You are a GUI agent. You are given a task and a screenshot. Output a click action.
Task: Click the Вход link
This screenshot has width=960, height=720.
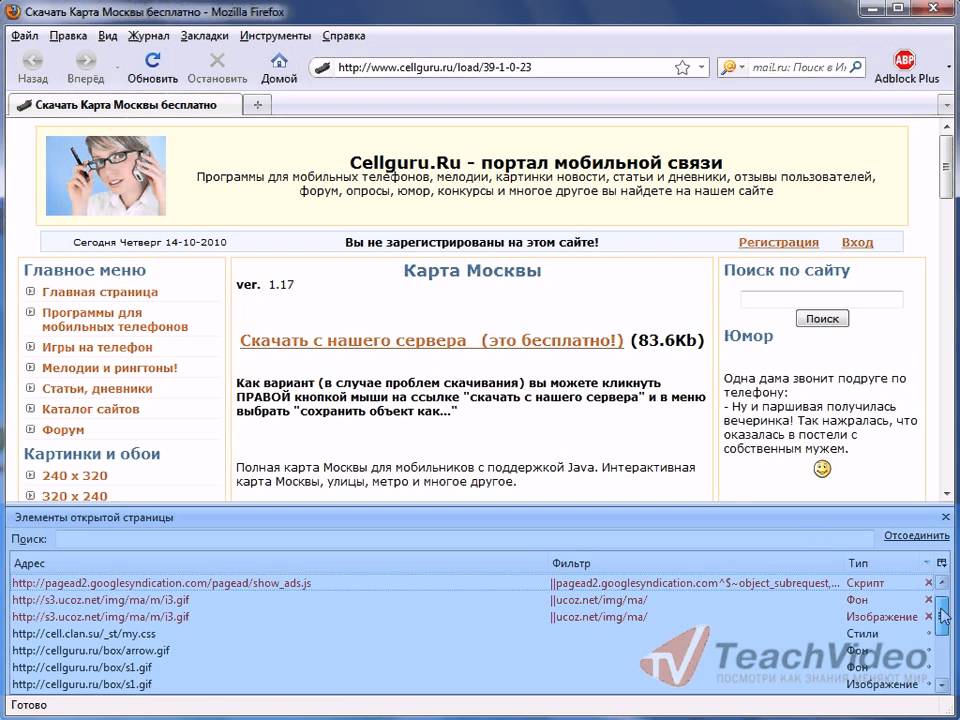tap(857, 242)
